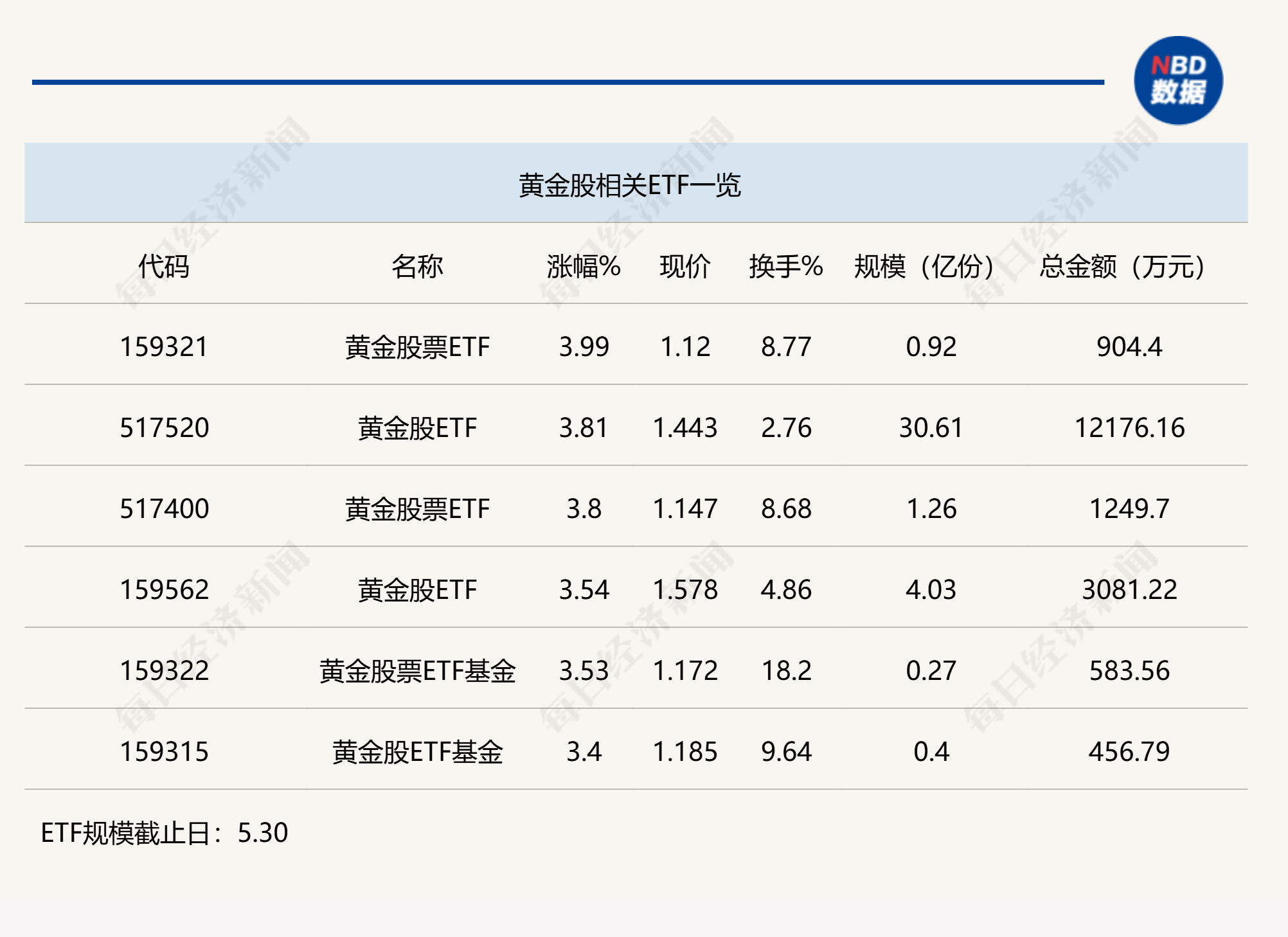Click the 换手 value 18.2 for 159322

coord(785,672)
